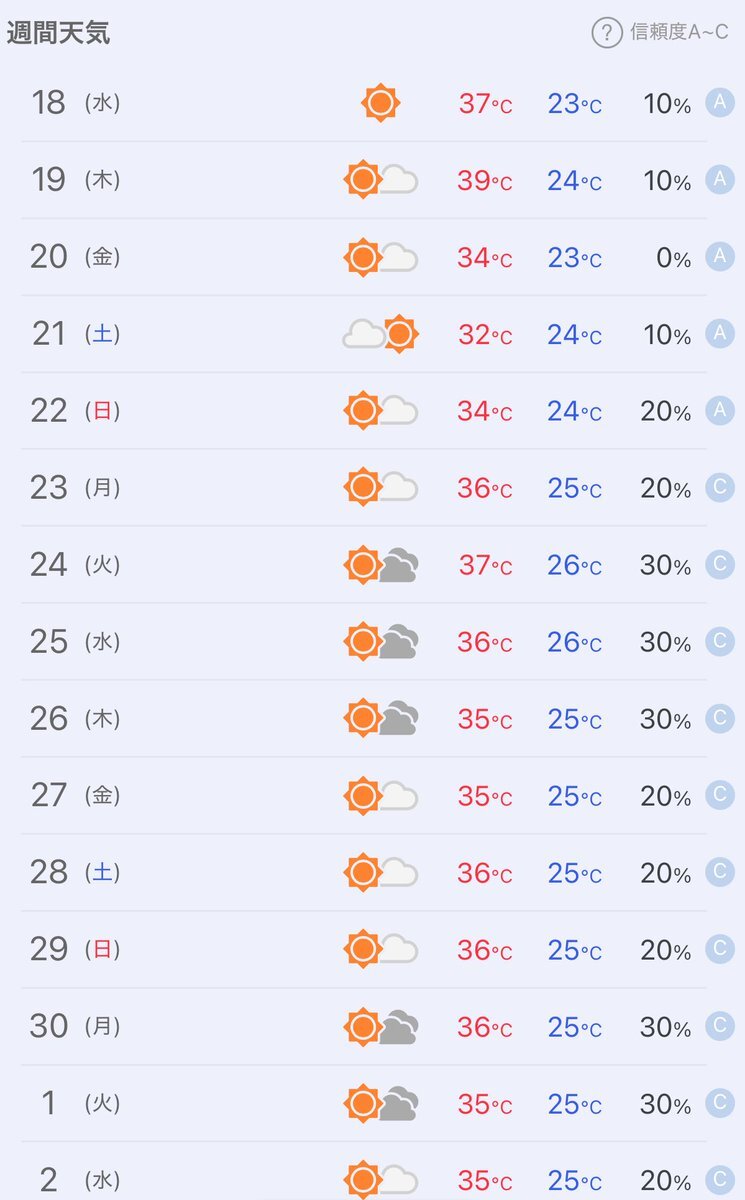The width and height of the screenshot is (745, 1200).
Task: Select the 22 (日) forecast row
Action: click(x=372, y=411)
